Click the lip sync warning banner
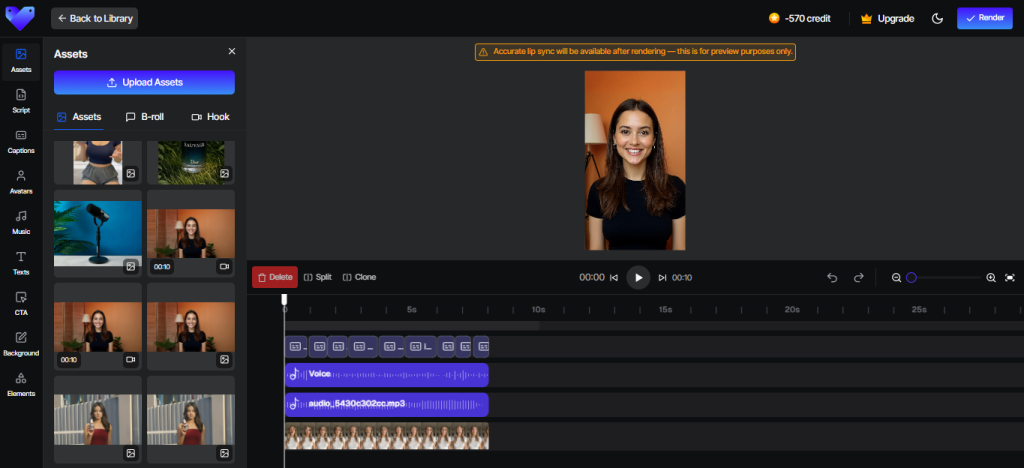Image resolution: width=1024 pixels, height=468 pixels. [635, 52]
